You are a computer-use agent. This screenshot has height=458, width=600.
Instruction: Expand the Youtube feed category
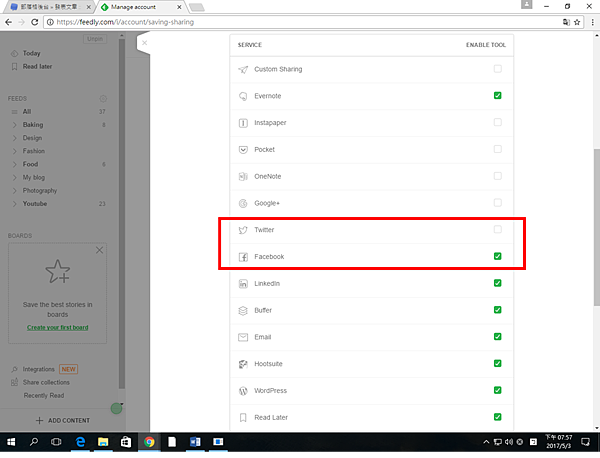tap(15, 204)
